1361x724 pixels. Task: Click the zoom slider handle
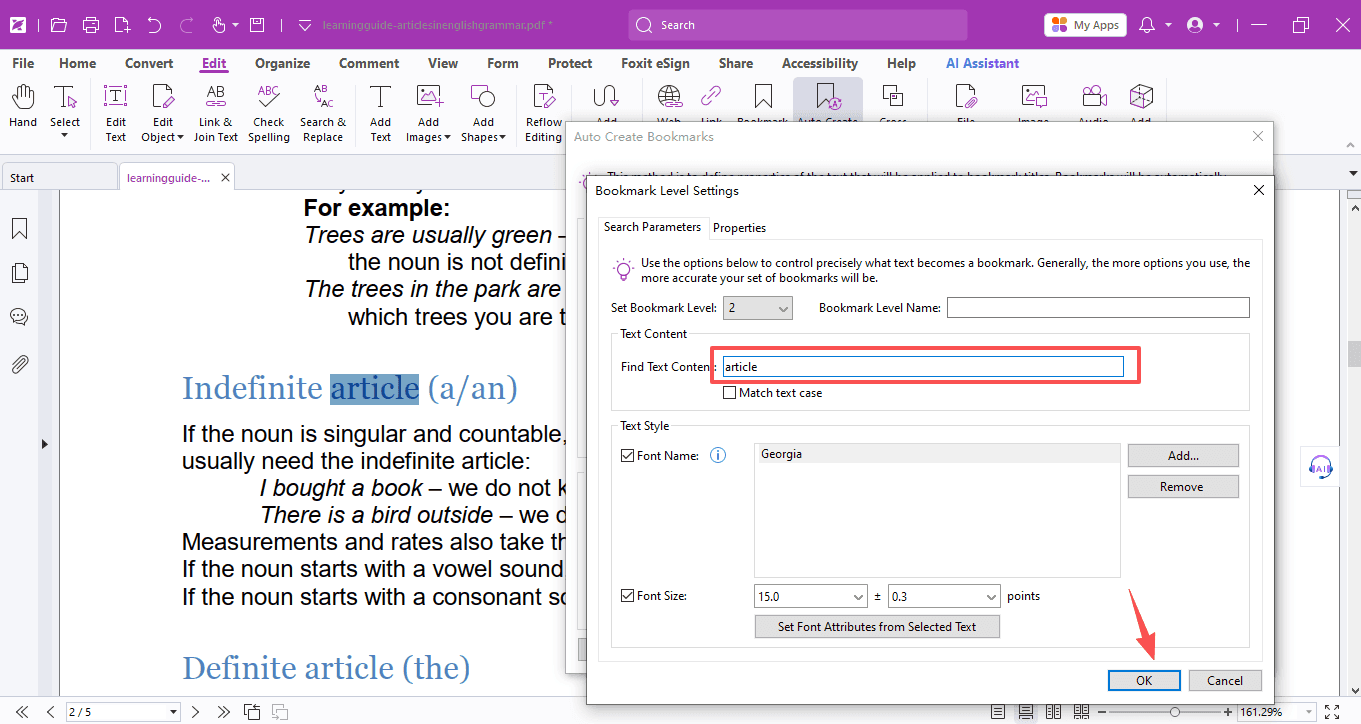point(1176,712)
